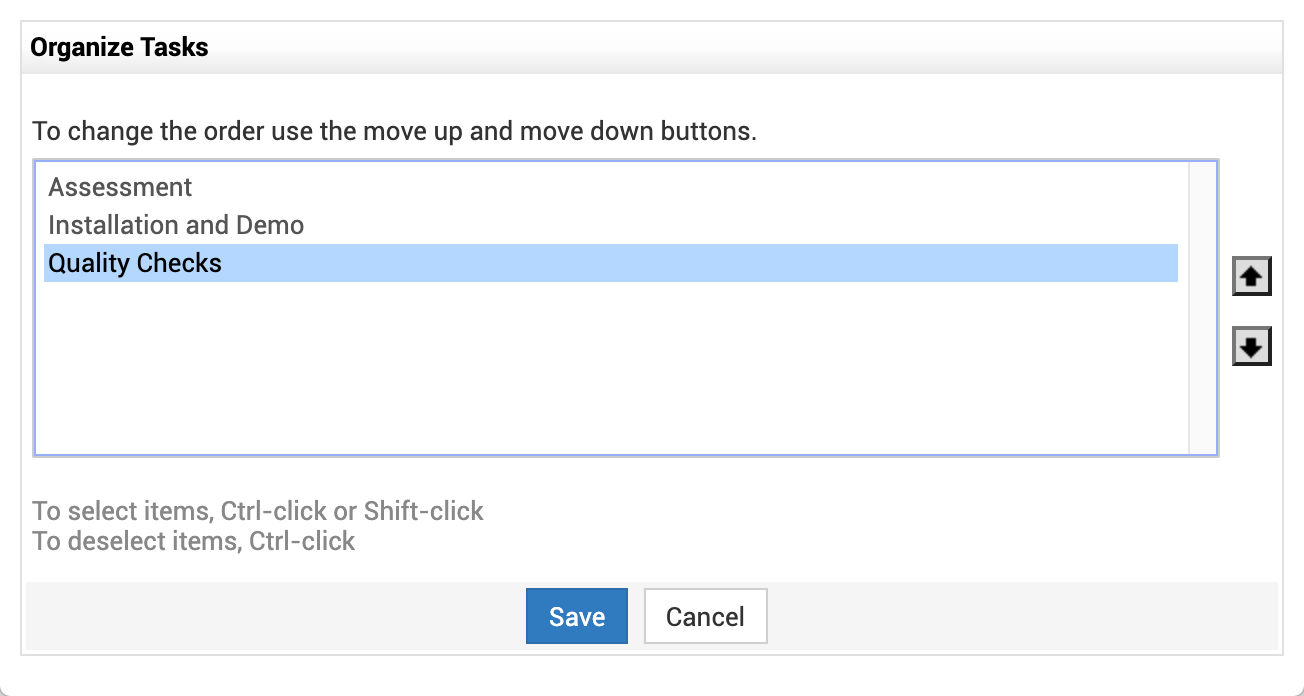Save the task order
The height and width of the screenshot is (696, 1304).
(x=577, y=616)
